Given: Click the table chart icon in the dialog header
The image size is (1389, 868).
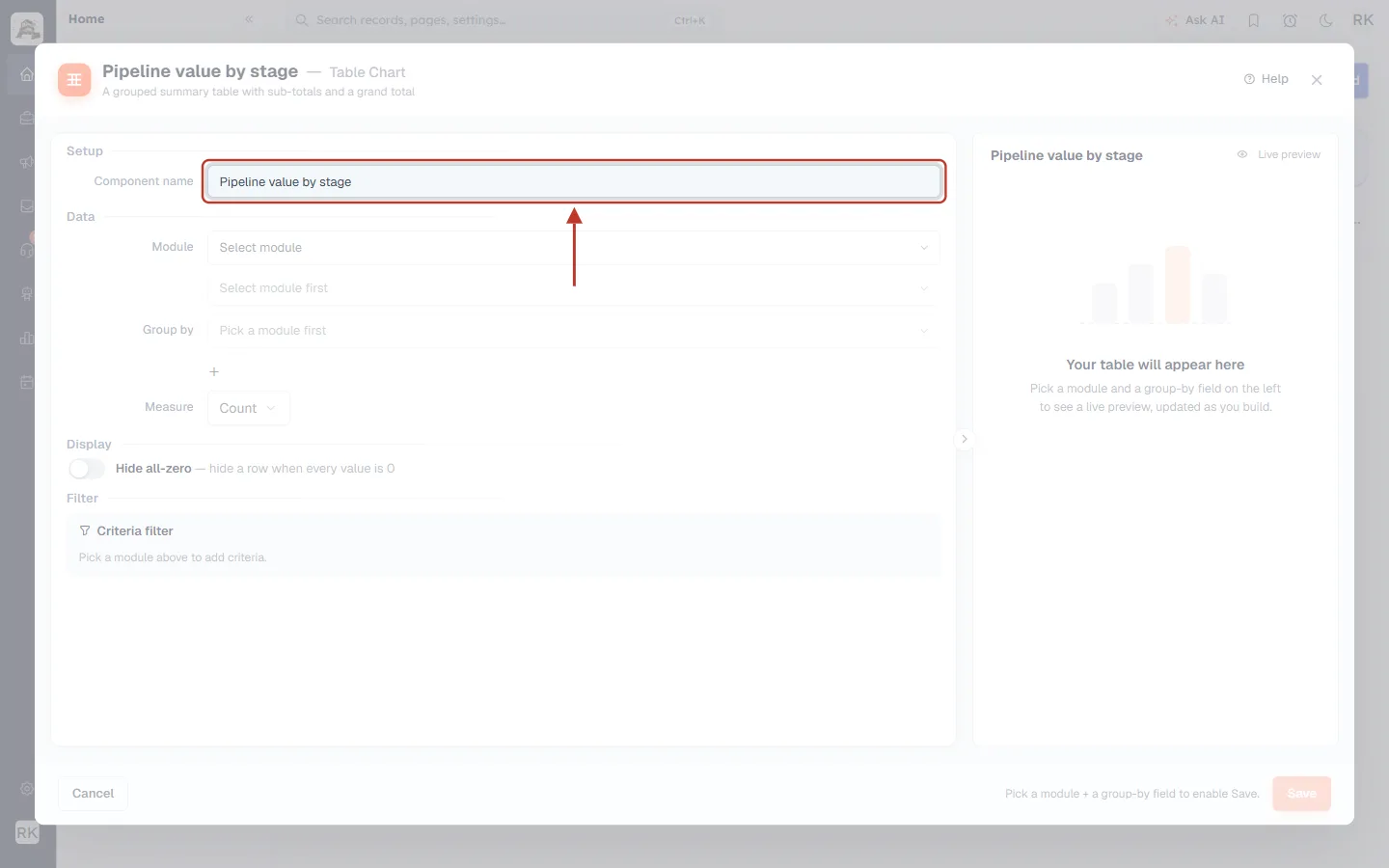Looking at the screenshot, I should pos(74,80).
